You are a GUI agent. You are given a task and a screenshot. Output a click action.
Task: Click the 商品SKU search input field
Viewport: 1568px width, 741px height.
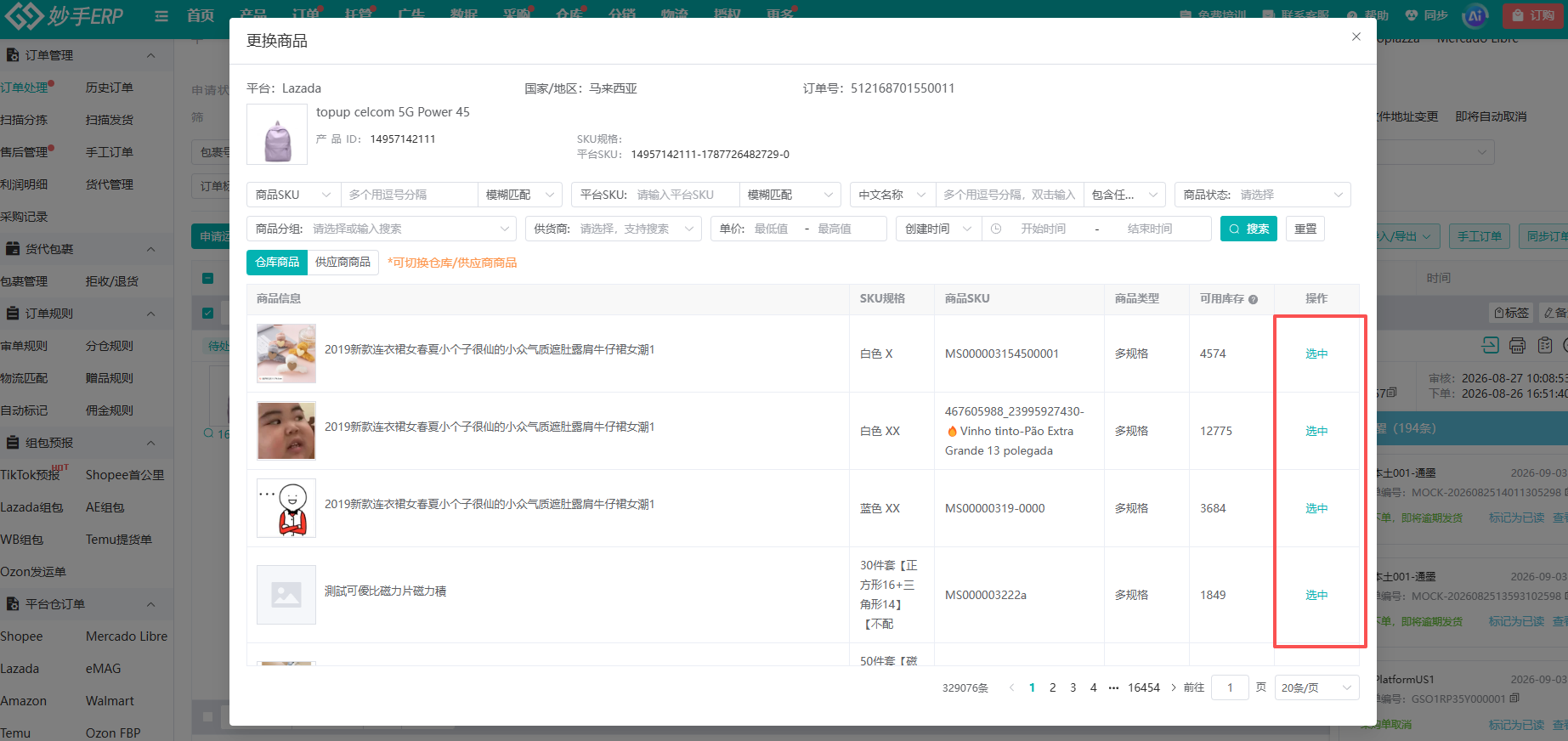(x=409, y=195)
